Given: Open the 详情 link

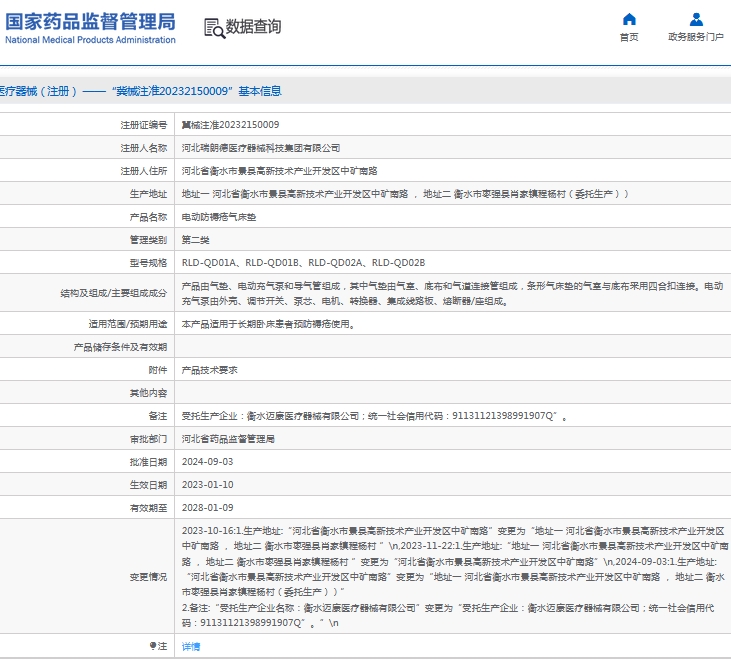Looking at the screenshot, I should [x=191, y=646].
